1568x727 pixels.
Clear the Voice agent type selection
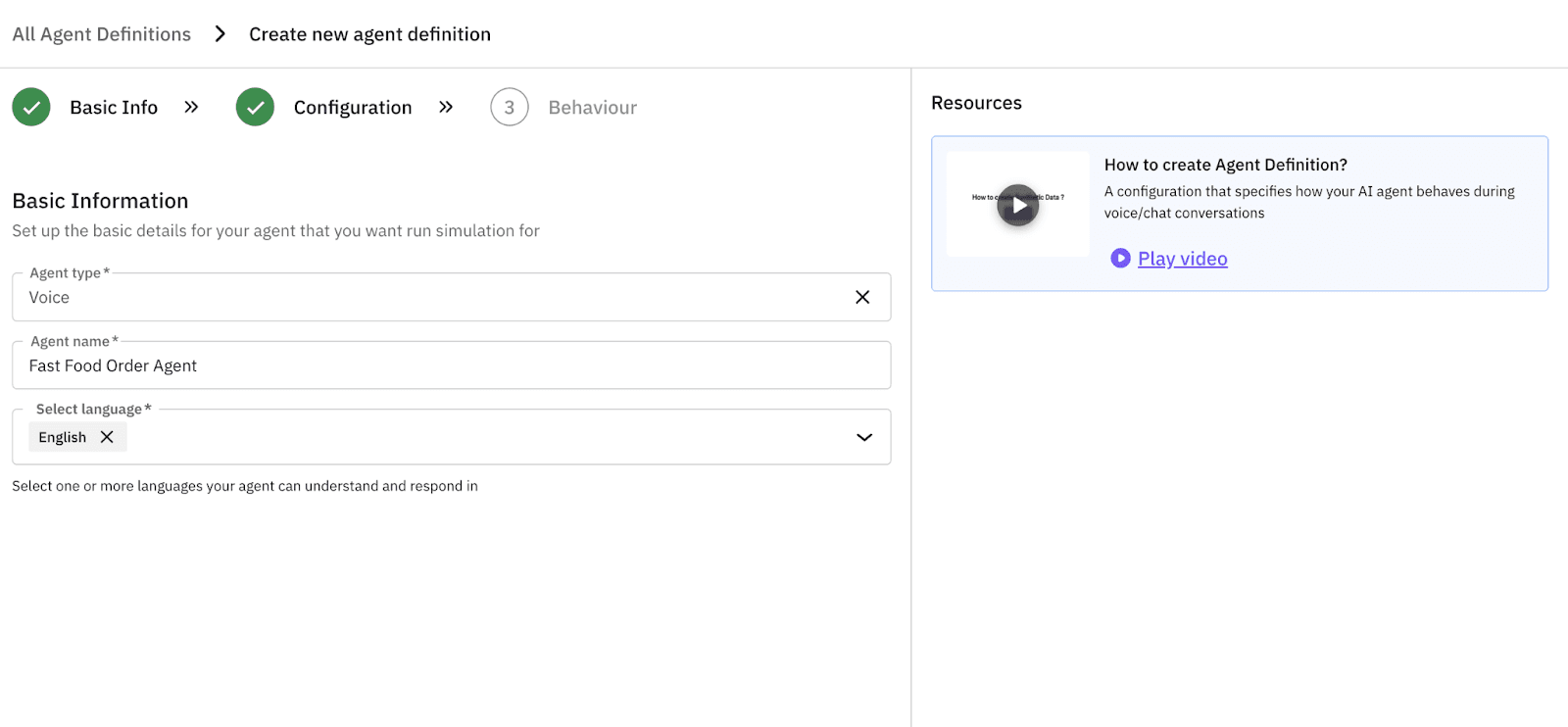point(862,297)
